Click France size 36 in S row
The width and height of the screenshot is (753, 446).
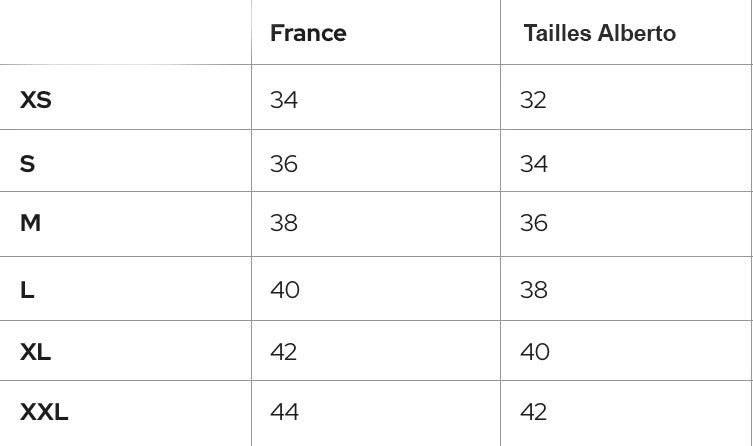[x=284, y=163]
